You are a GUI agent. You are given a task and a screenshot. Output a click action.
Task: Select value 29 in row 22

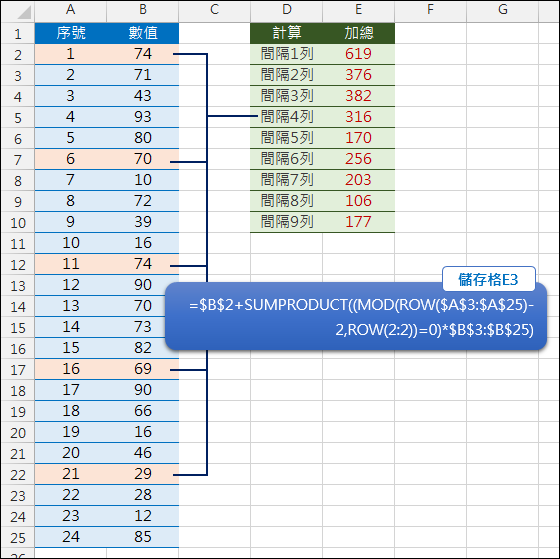click(142, 474)
